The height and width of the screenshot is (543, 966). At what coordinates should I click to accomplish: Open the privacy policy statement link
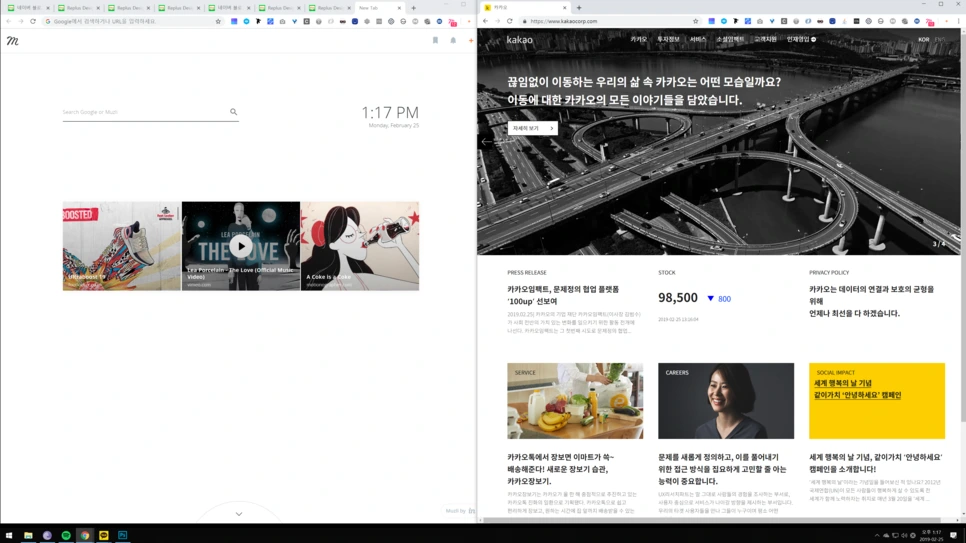[872, 301]
